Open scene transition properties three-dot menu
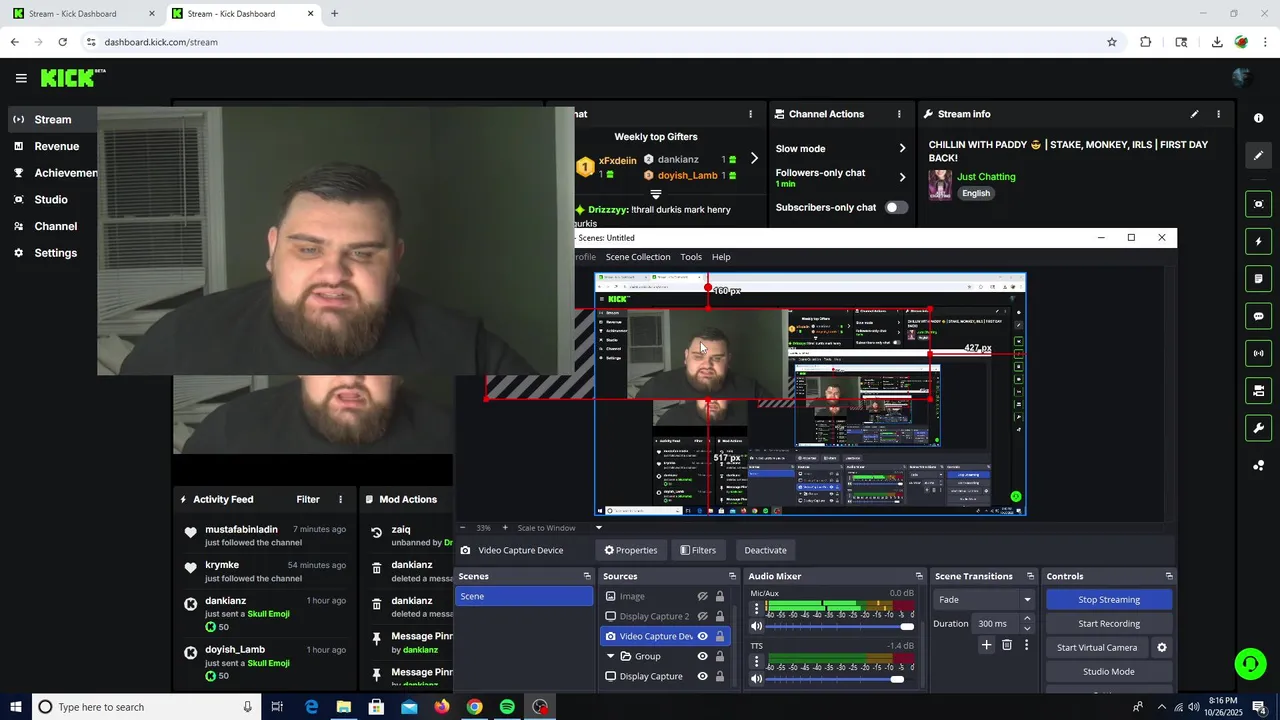Viewport: 1280px width, 720px height. [1026, 645]
